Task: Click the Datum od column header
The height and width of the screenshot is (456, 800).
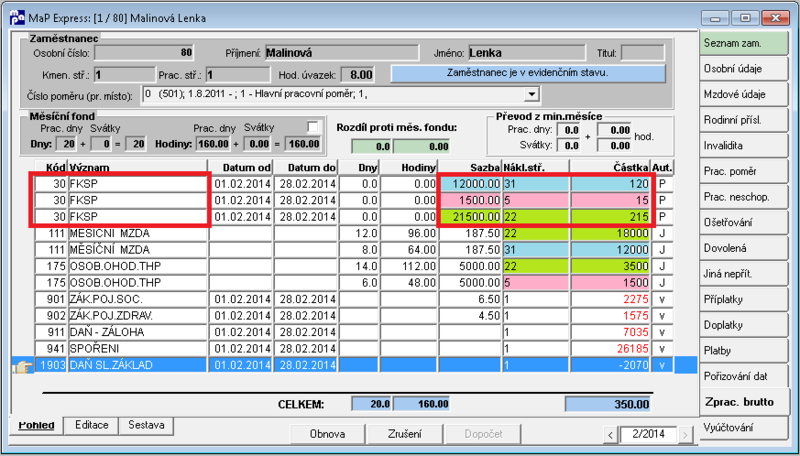Action: coord(242,167)
